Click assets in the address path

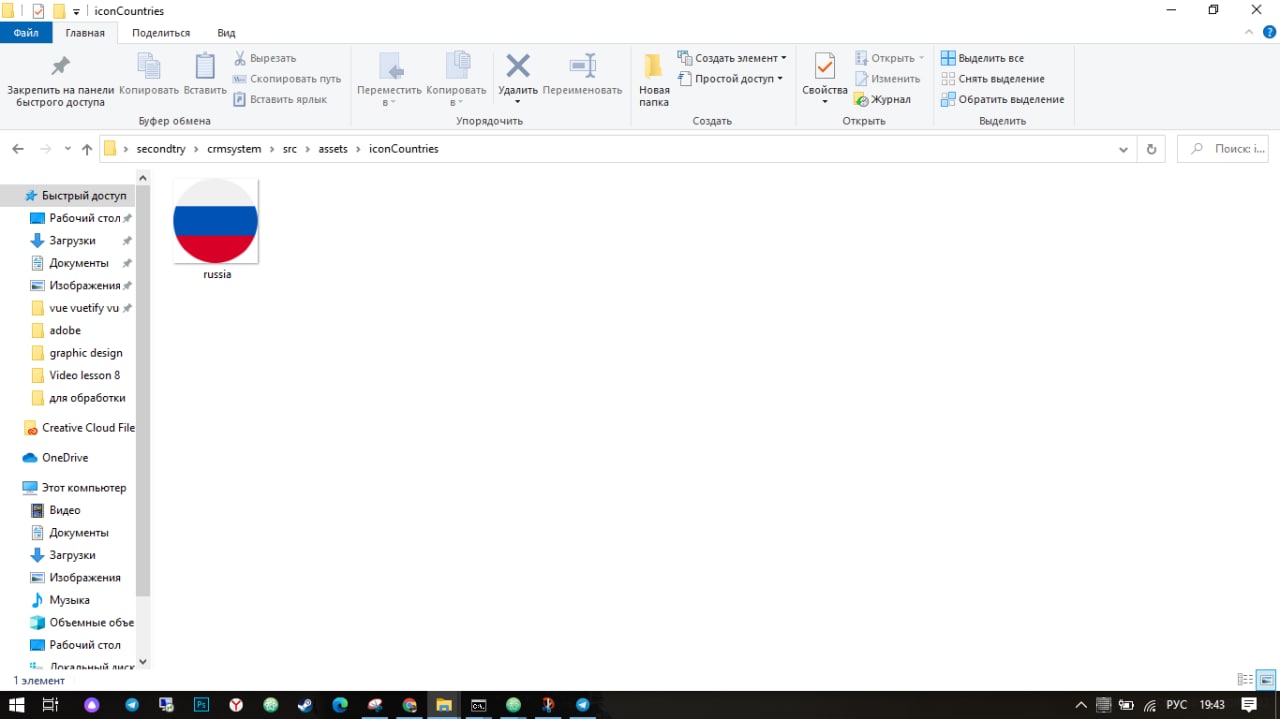333,149
